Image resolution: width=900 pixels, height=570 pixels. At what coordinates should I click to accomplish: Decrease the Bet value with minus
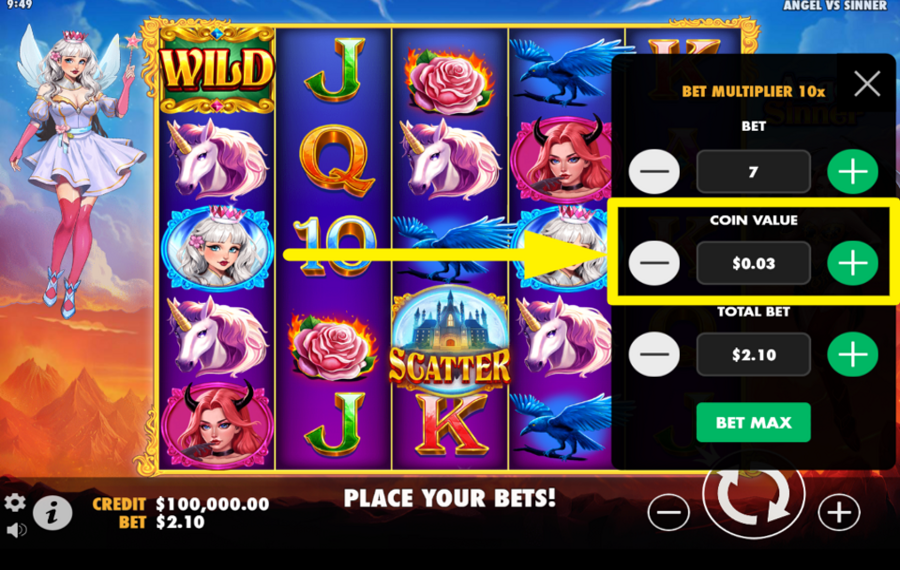[x=654, y=172]
